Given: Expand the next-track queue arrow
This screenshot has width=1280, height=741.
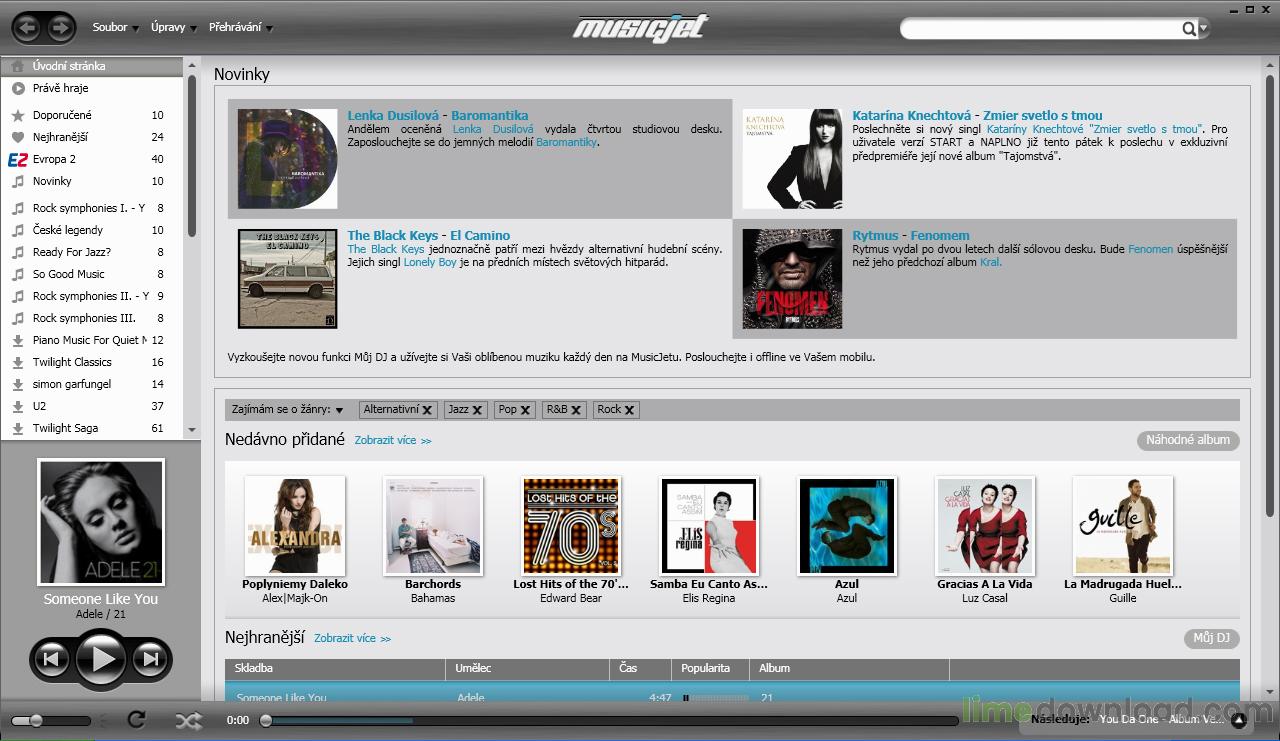Looking at the screenshot, I should [1239, 720].
